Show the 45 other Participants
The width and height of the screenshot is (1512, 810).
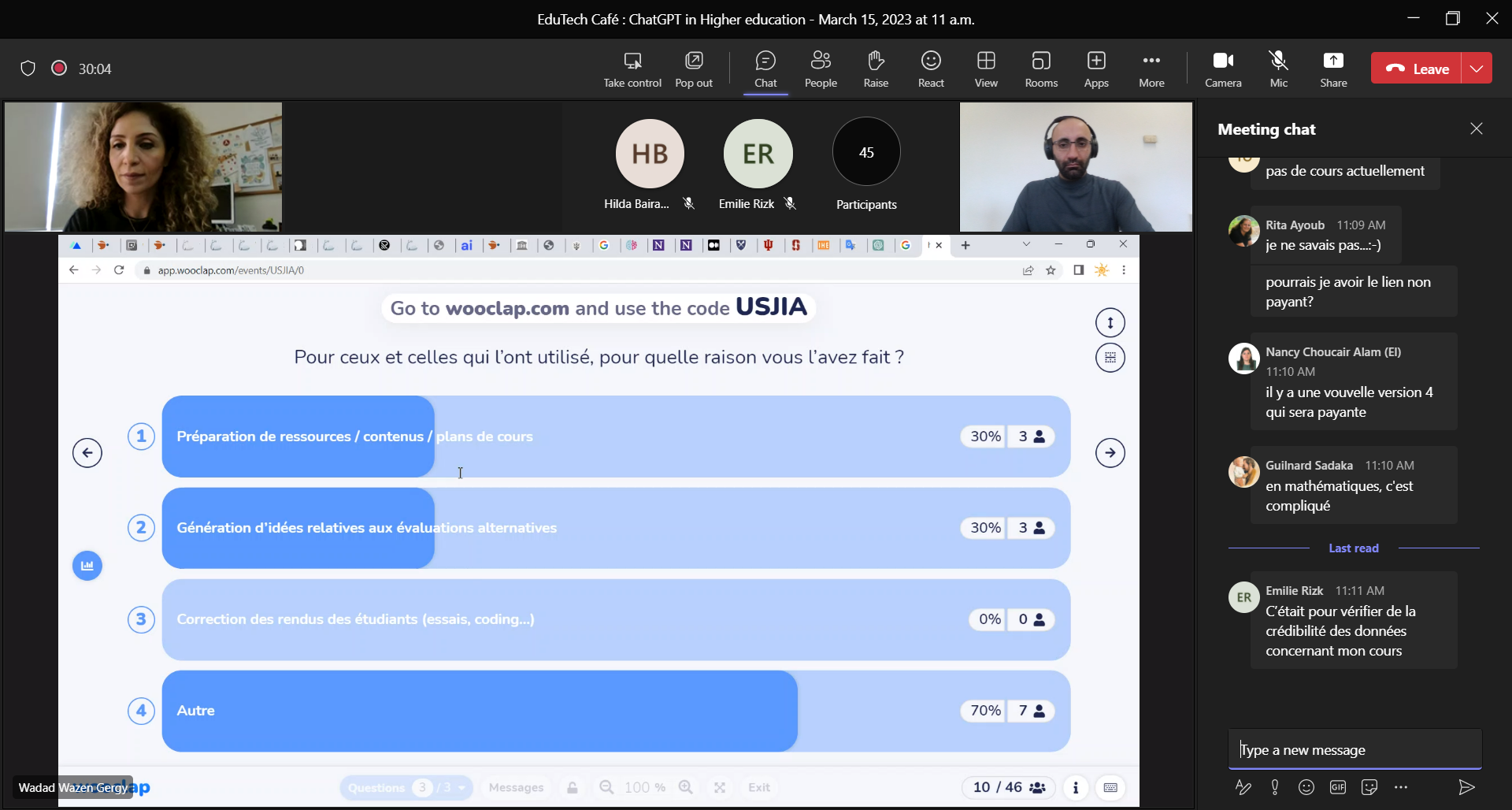pos(866,152)
